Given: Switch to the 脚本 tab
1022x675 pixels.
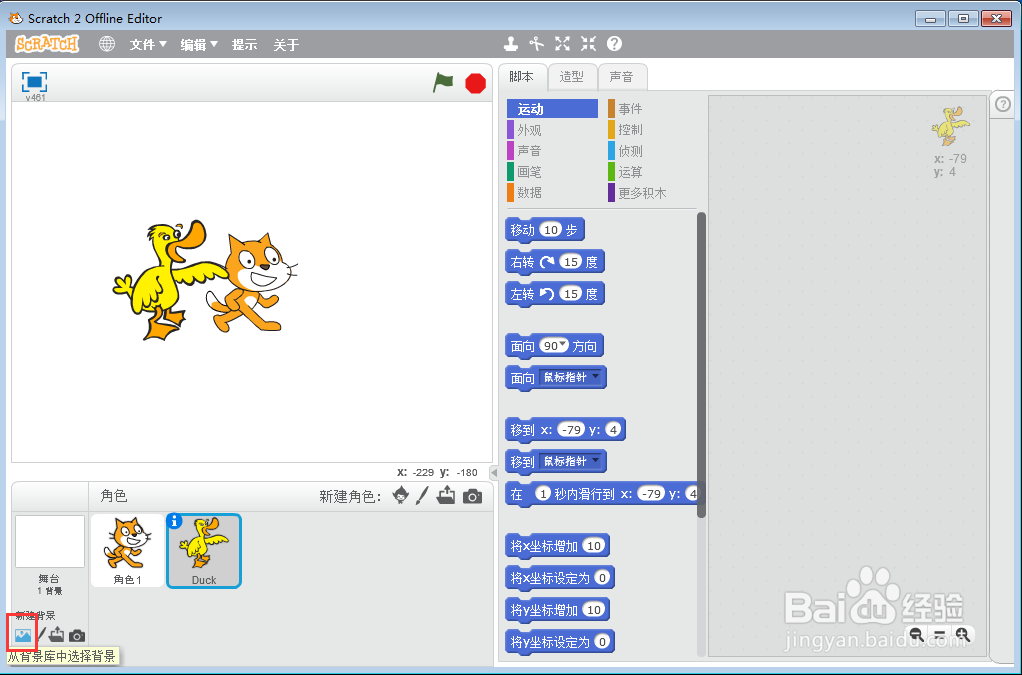Looking at the screenshot, I should tap(522, 77).
